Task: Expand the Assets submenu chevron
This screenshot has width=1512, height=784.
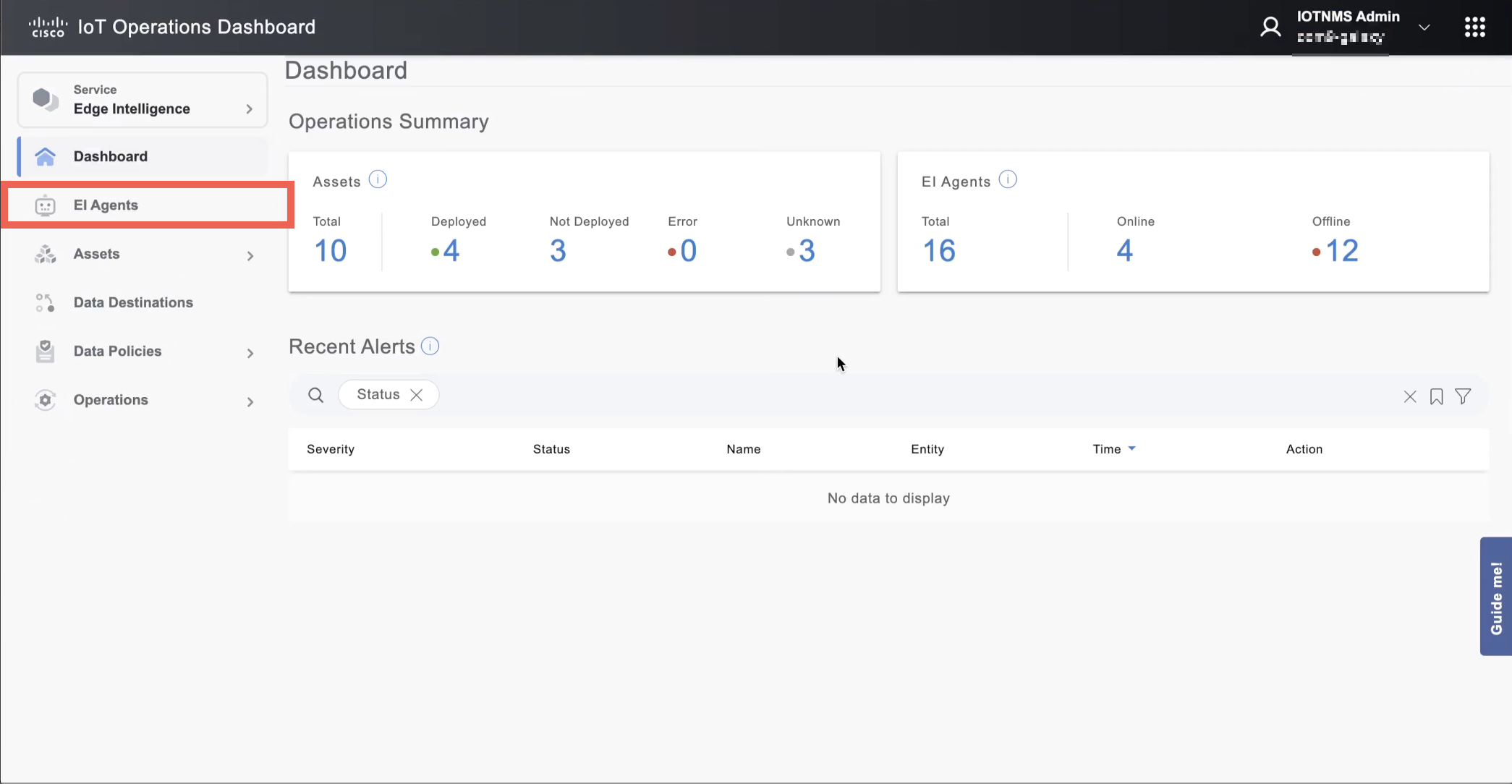Action: (x=250, y=255)
